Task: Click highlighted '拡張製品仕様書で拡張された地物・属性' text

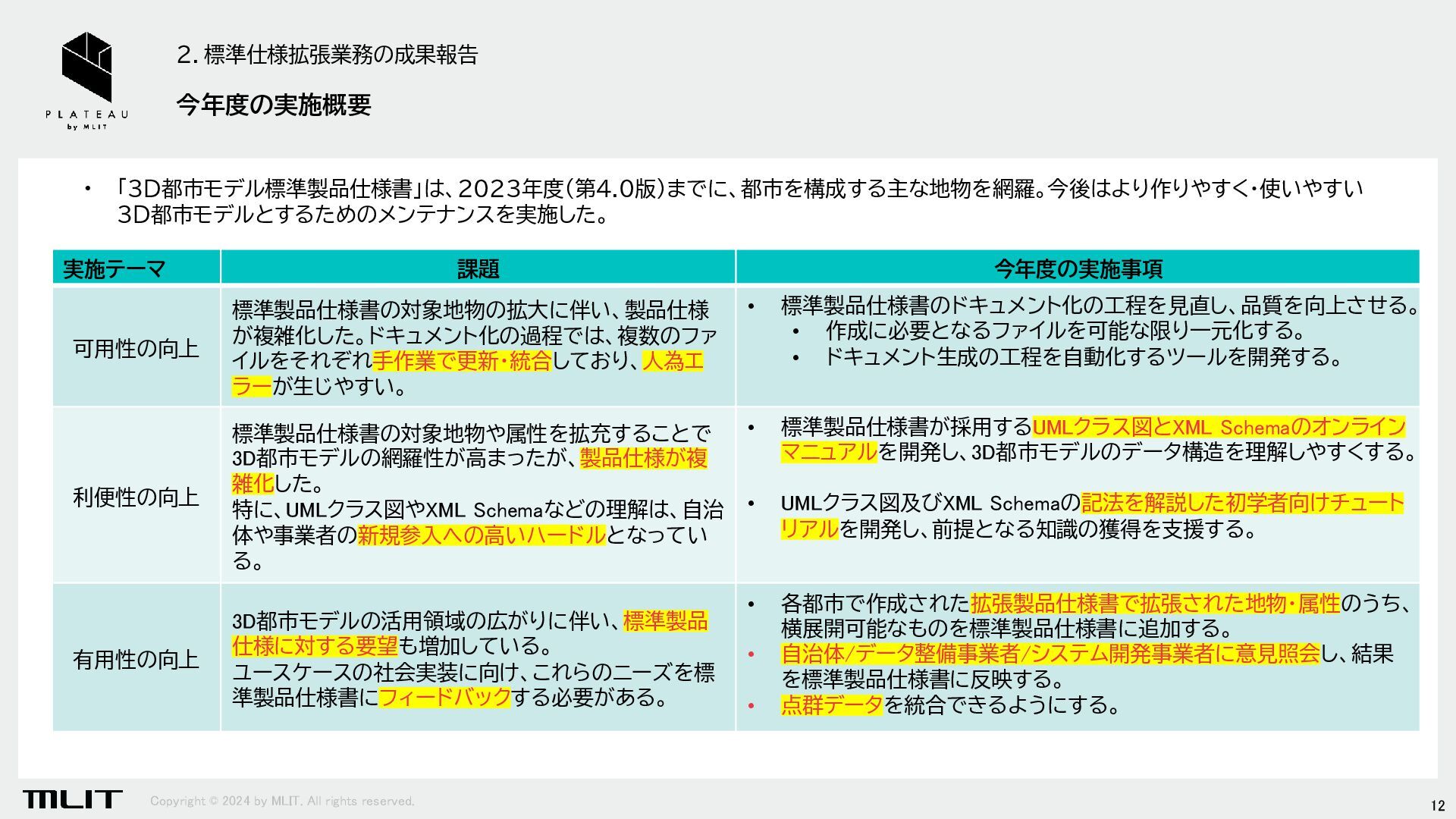Action: point(1155,604)
